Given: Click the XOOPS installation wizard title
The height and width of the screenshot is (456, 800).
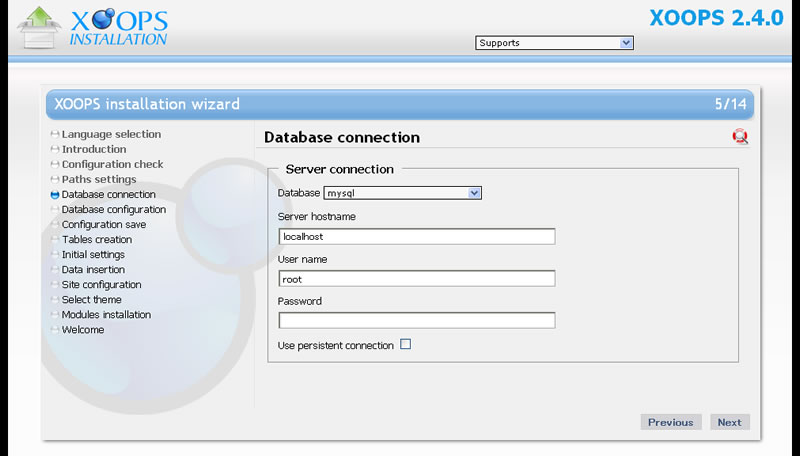Looking at the screenshot, I should pyautogui.click(x=147, y=104).
